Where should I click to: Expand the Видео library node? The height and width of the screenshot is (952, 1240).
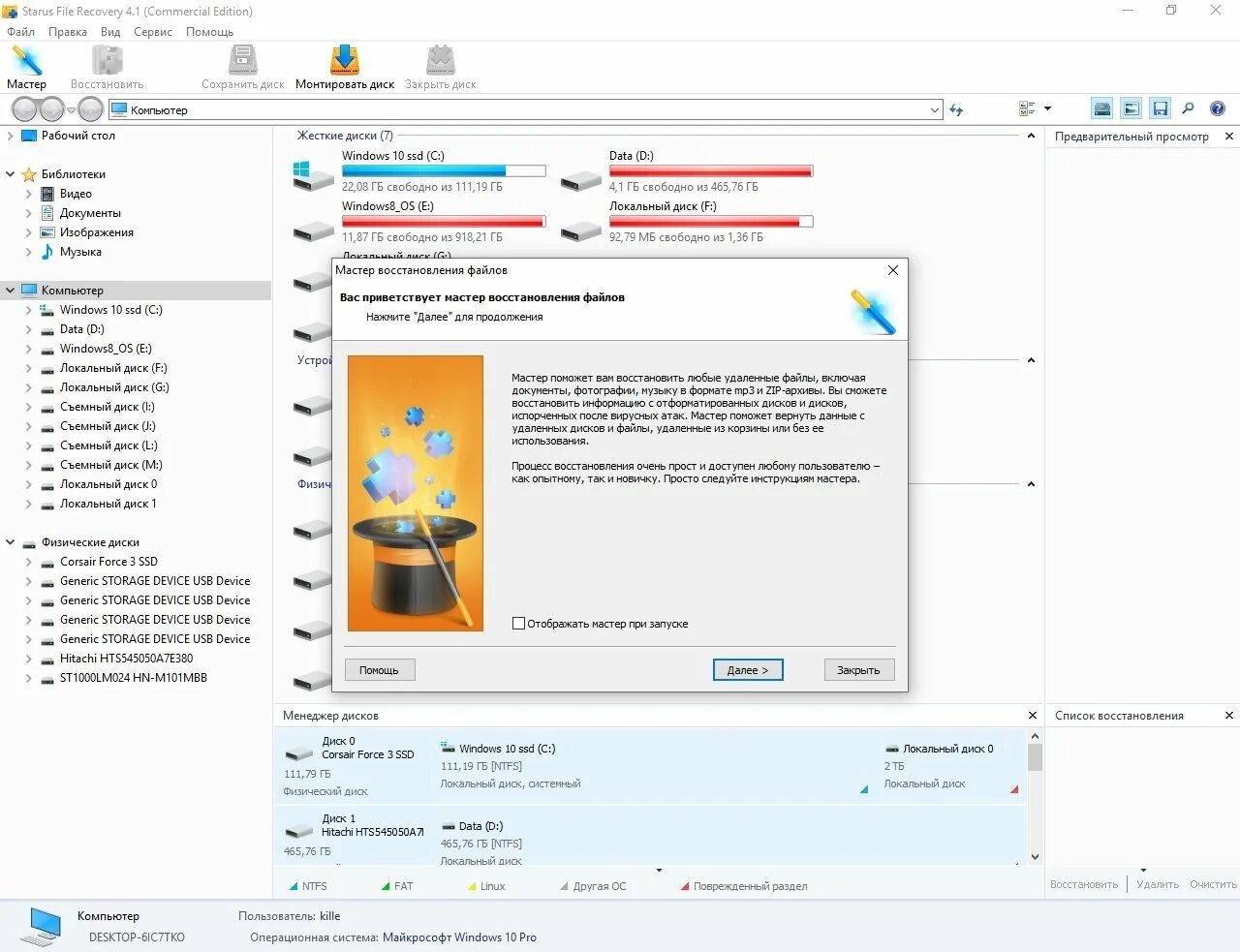28,194
